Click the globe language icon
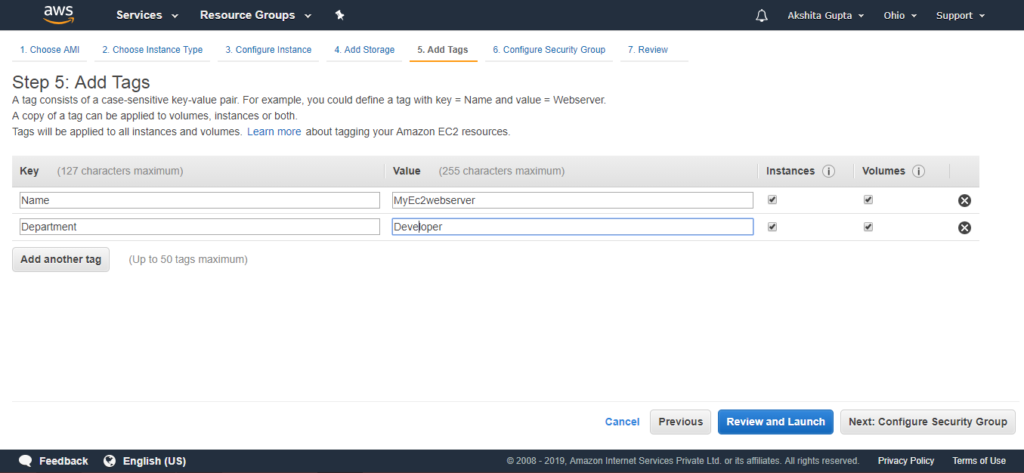1024x473 pixels. (x=110, y=461)
